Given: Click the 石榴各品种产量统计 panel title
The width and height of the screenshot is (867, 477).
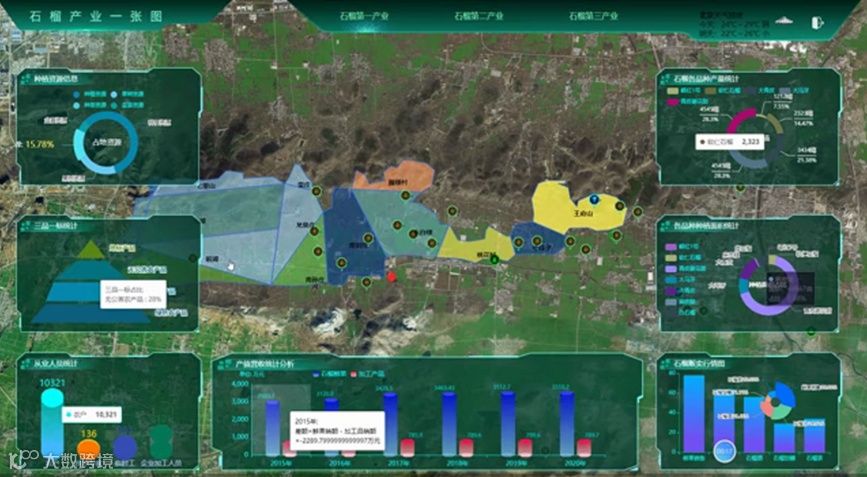Looking at the screenshot, I should pos(707,79).
